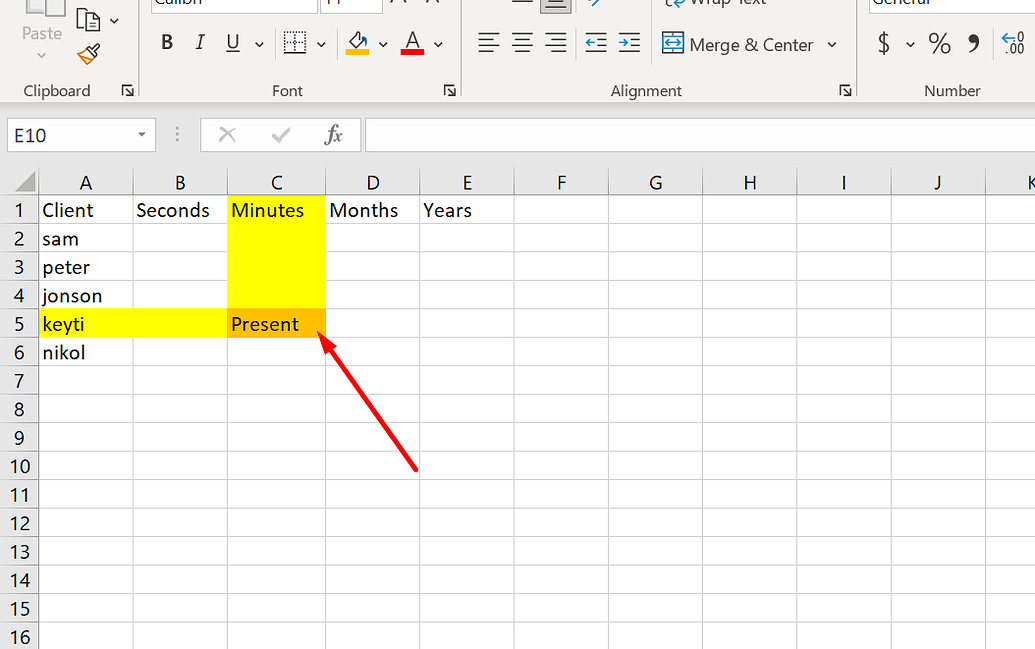Image resolution: width=1035 pixels, height=649 pixels.
Task: Open the Borders dropdown menu
Action: pos(320,43)
